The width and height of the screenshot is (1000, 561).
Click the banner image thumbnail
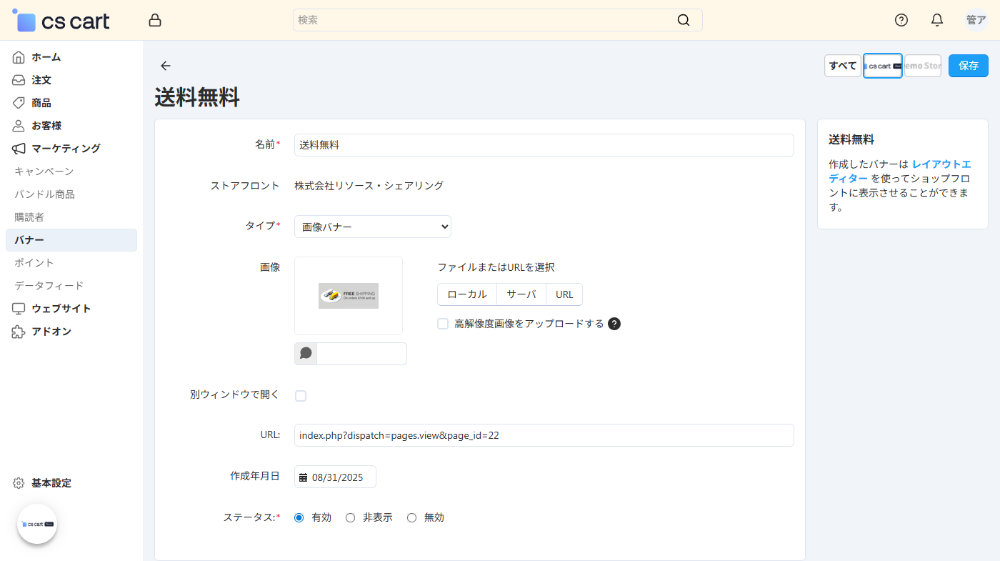(348, 295)
